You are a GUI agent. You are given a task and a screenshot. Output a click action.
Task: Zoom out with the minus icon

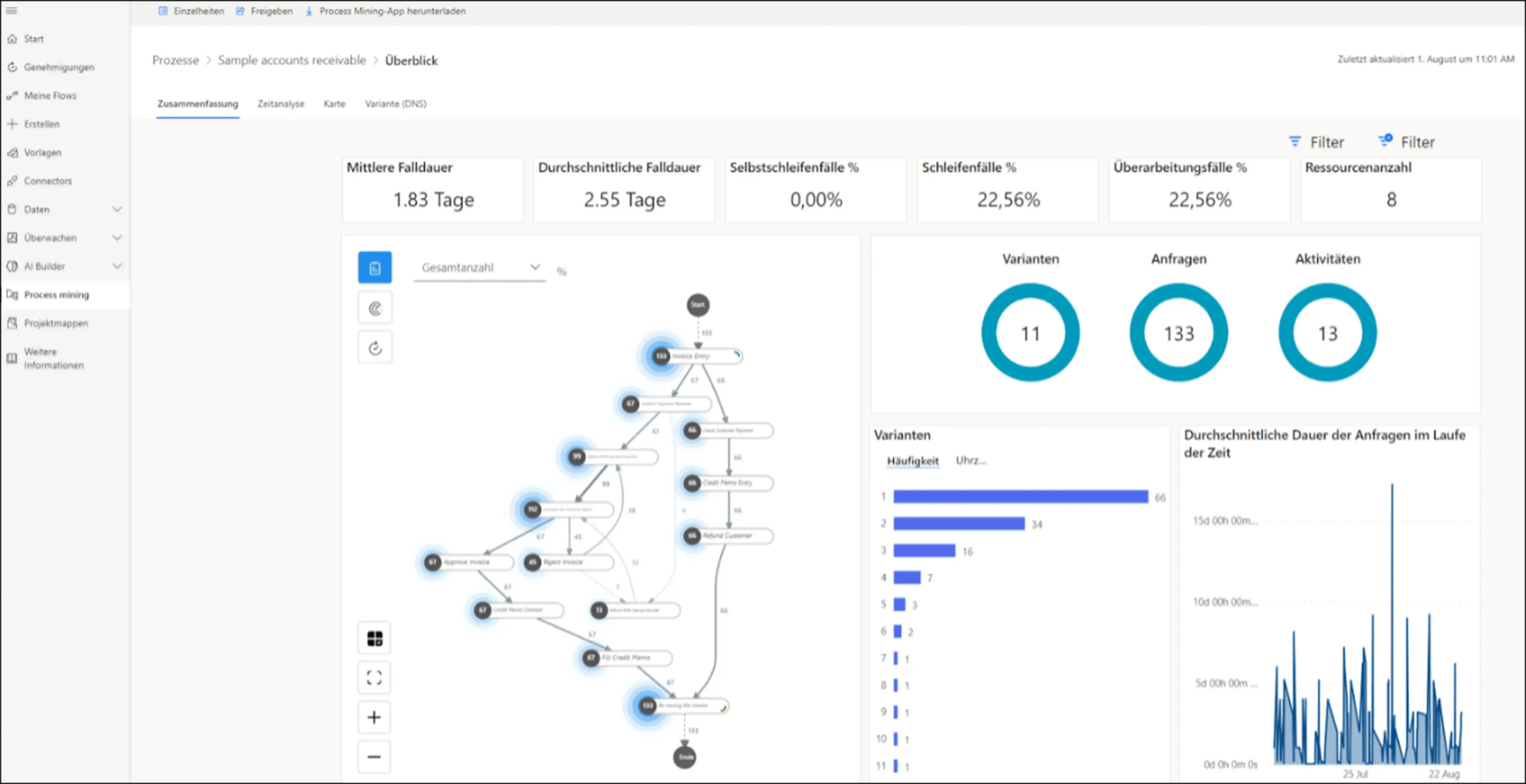tap(374, 757)
